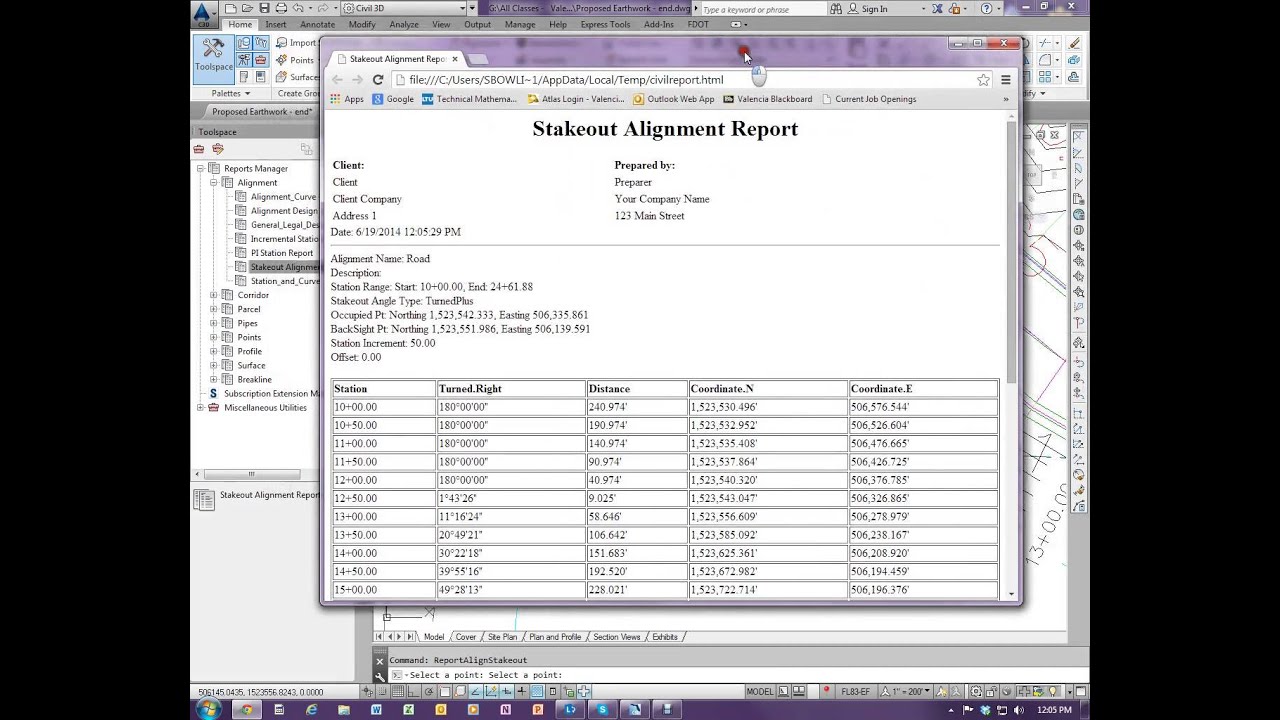Click the browser address bar URL

566,80
